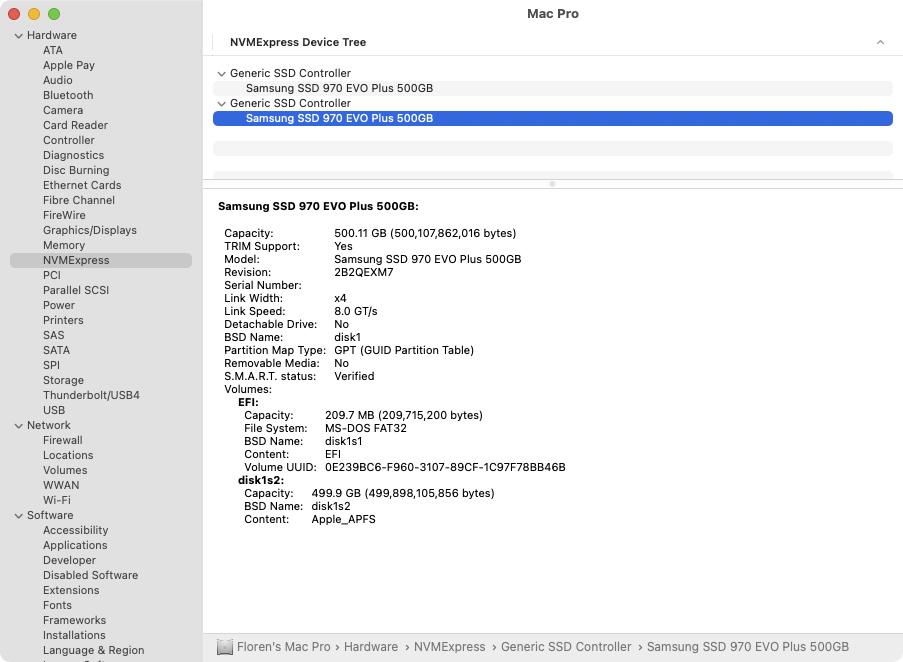
Task: Open Wi-Fi under Network
Action: coord(57,500)
